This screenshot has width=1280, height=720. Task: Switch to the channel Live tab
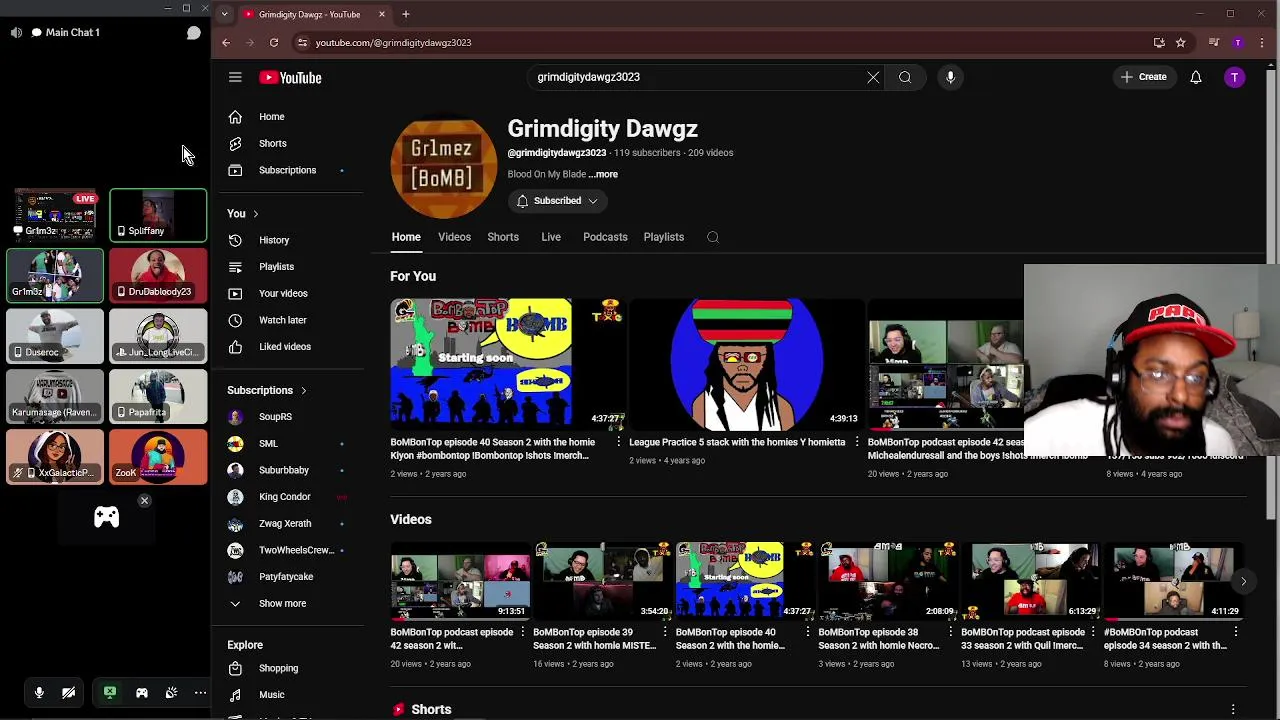[551, 237]
